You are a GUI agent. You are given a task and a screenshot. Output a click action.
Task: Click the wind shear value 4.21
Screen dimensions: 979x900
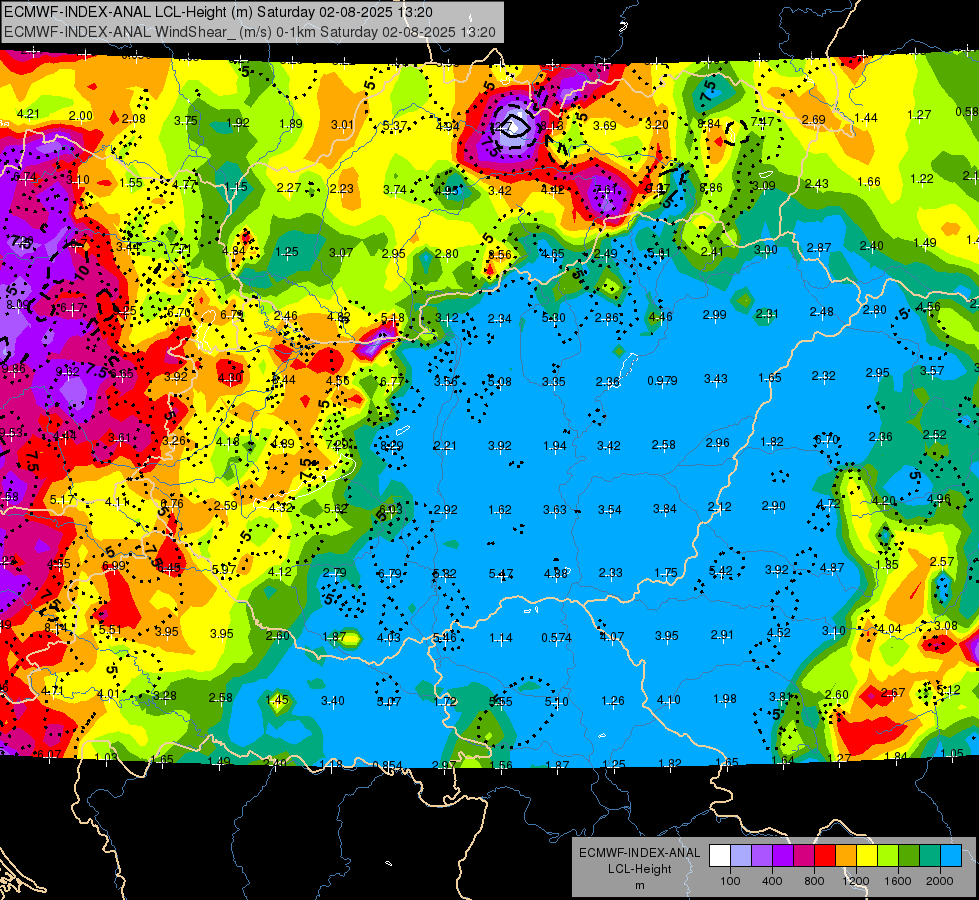click(x=28, y=114)
